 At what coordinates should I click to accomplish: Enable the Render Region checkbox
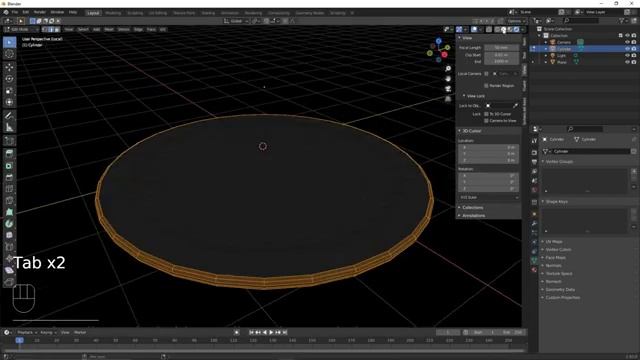tap(486, 86)
